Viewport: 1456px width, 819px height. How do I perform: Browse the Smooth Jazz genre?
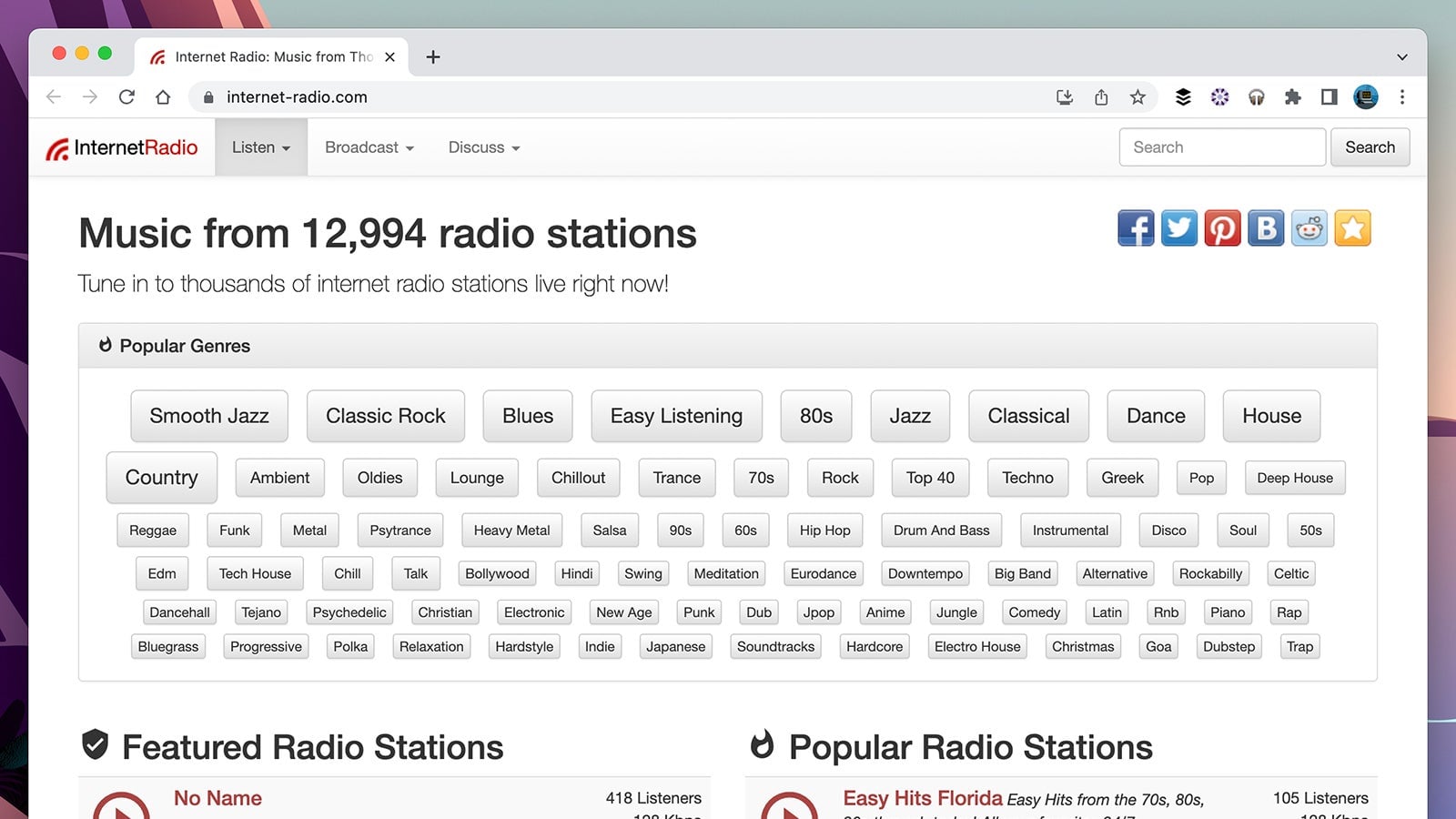coord(208,416)
